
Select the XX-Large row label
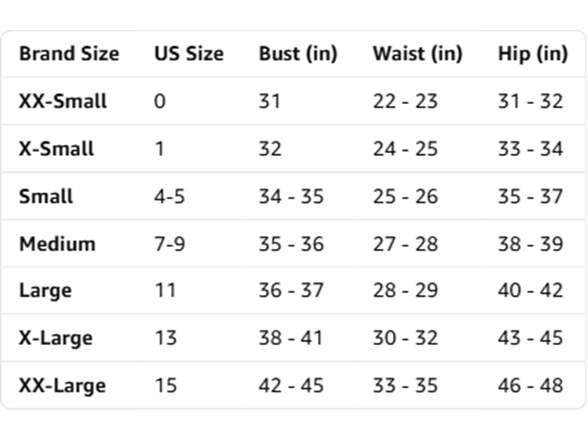pyautogui.click(x=63, y=386)
